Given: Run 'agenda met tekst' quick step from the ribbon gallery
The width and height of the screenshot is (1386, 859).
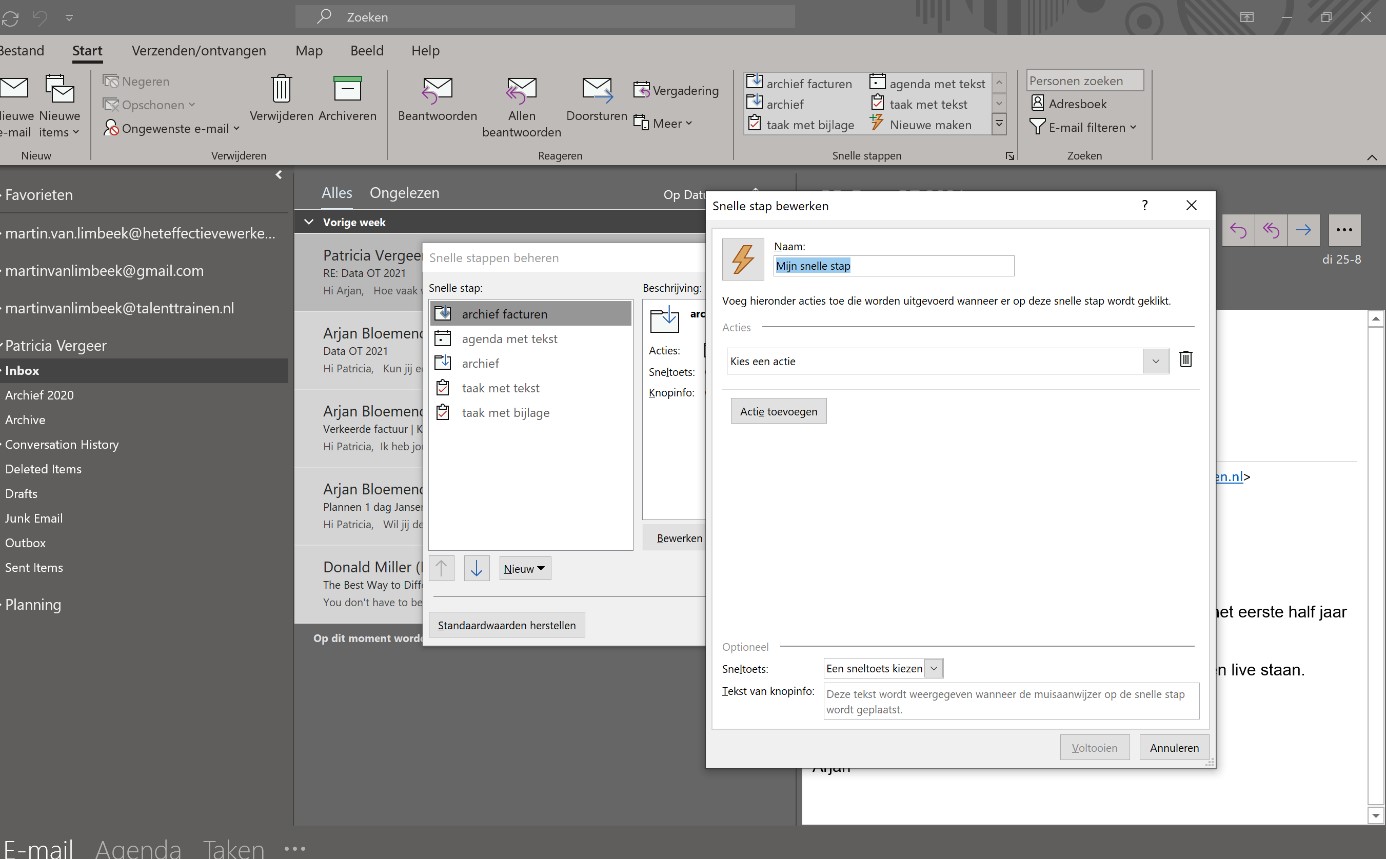Looking at the screenshot, I should click(928, 84).
